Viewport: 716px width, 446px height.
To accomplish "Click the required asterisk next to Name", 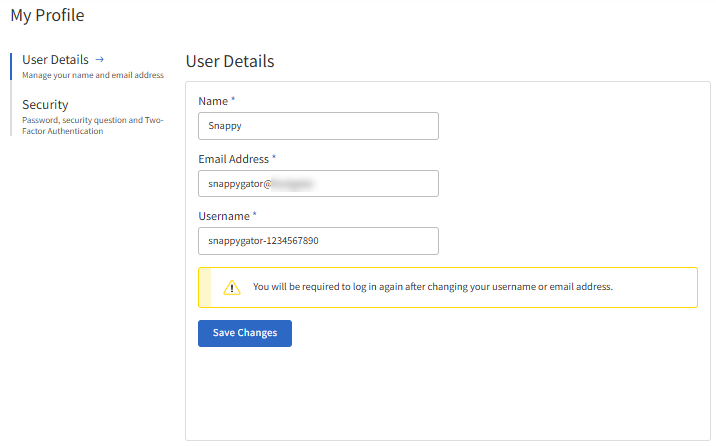I will [x=233, y=101].
